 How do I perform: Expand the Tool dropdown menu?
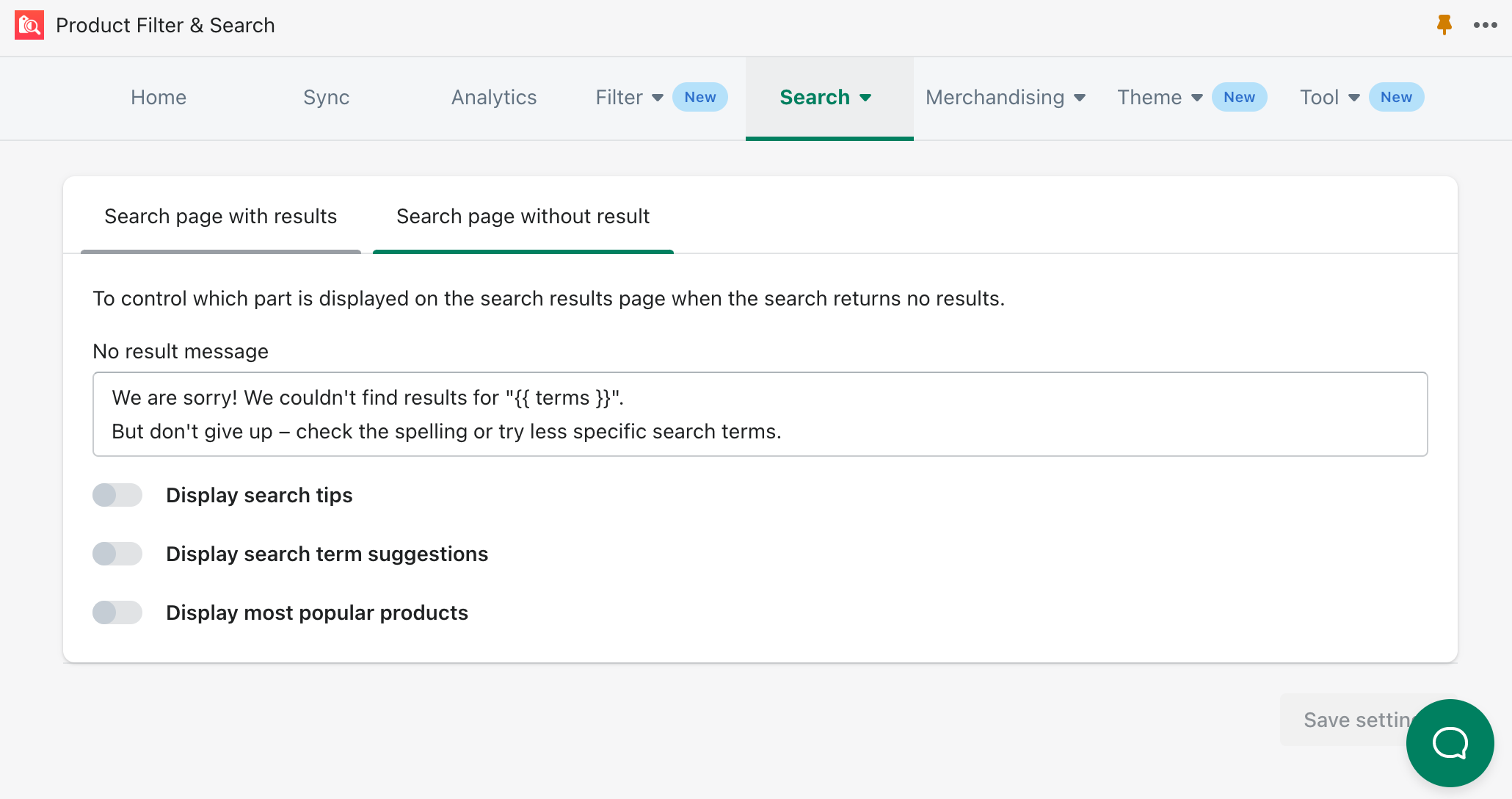[x=1330, y=97]
